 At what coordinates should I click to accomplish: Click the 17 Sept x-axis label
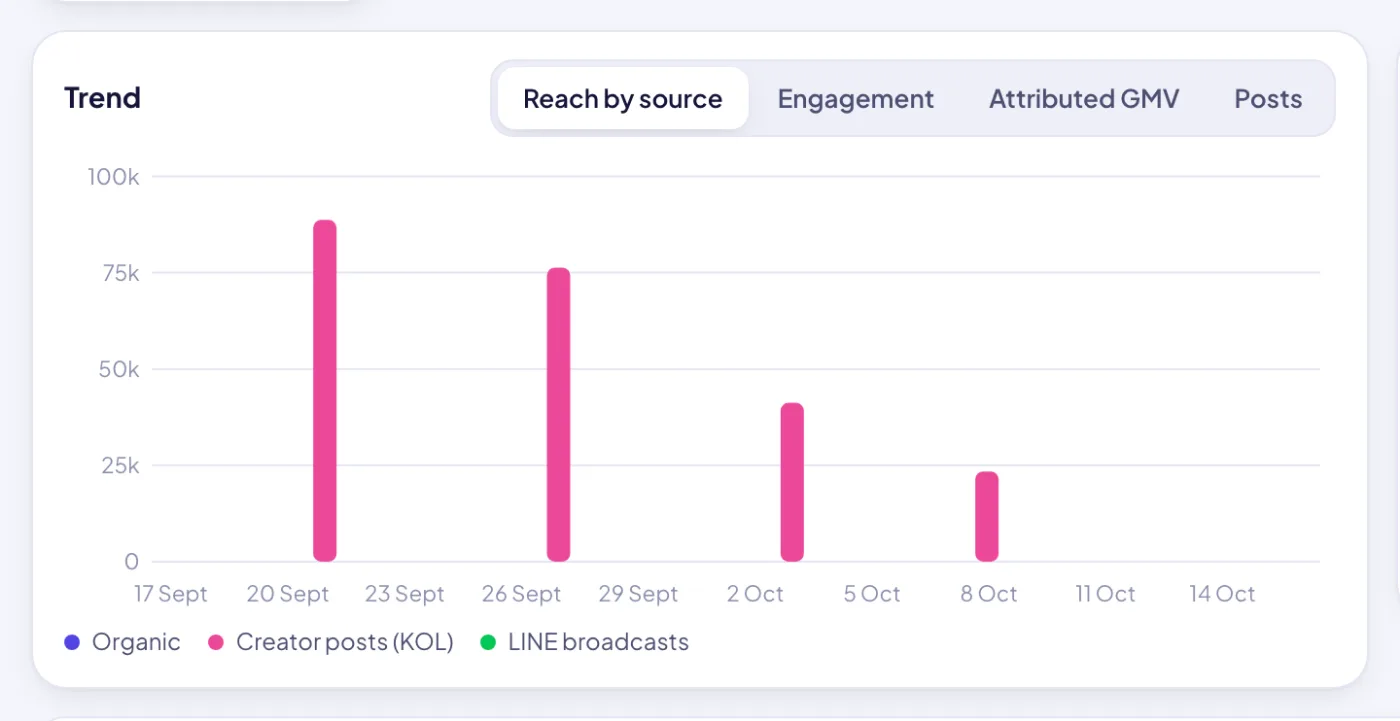coord(171,594)
